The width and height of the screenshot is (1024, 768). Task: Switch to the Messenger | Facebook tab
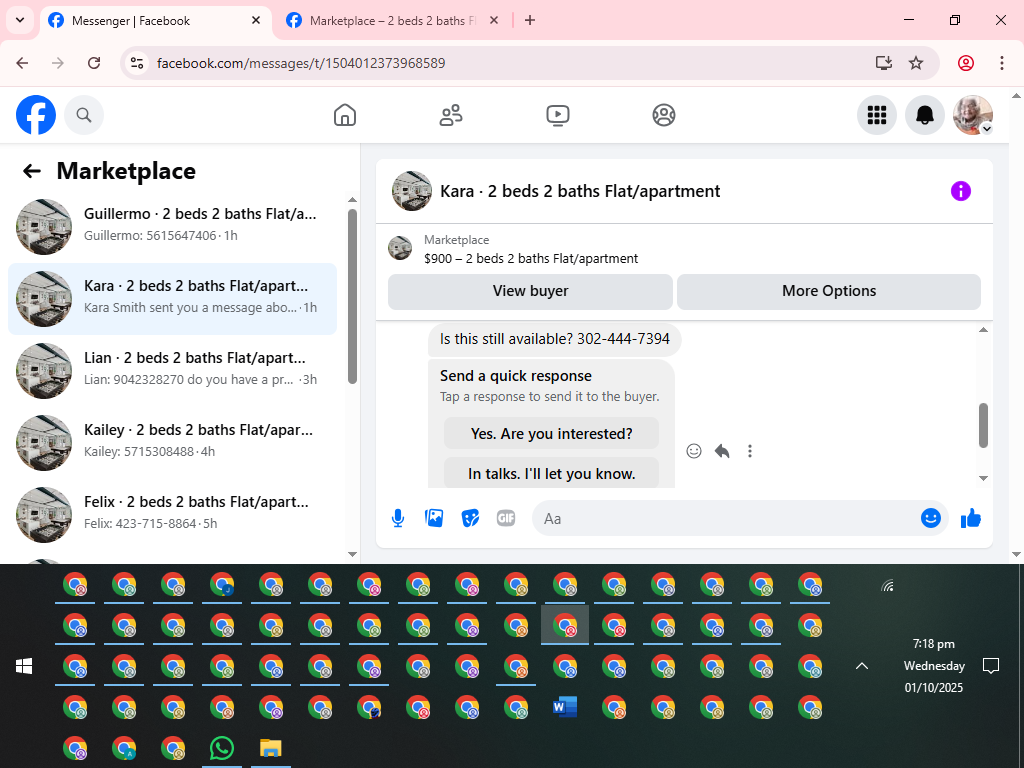pos(157,21)
